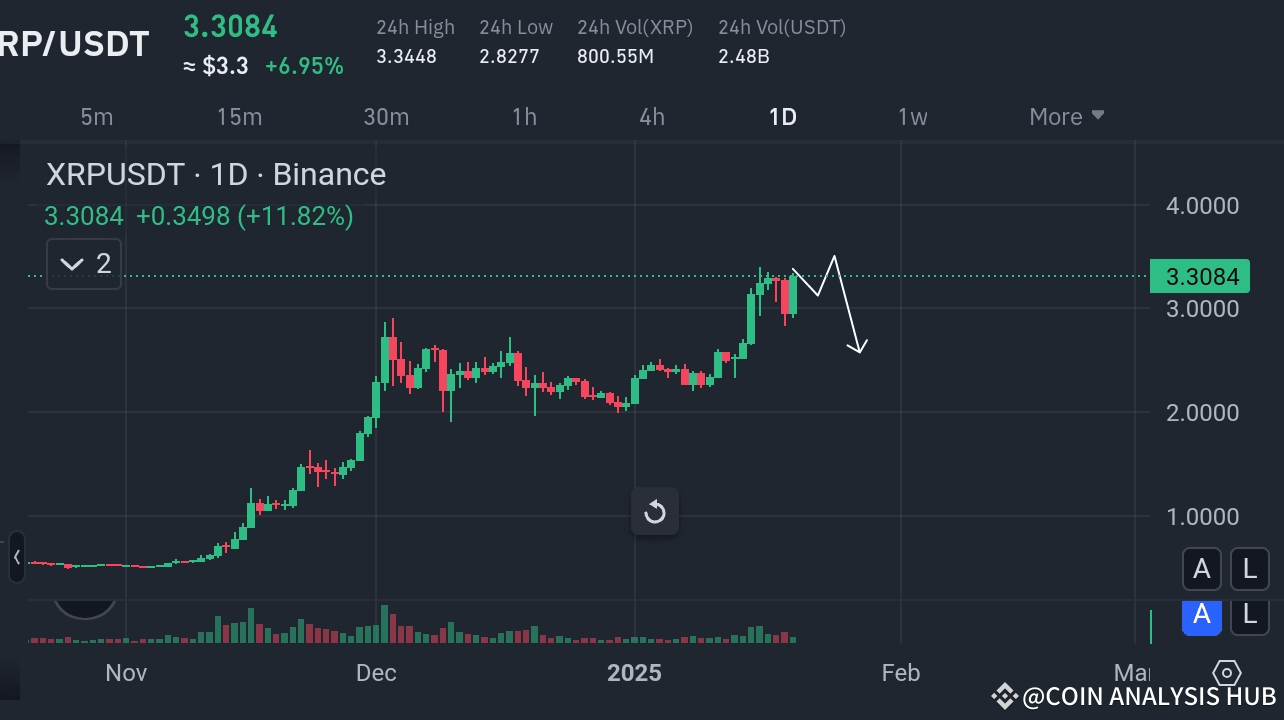Open the 1h chart interval
The height and width of the screenshot is (720, 1284).
tap(524, 116)
